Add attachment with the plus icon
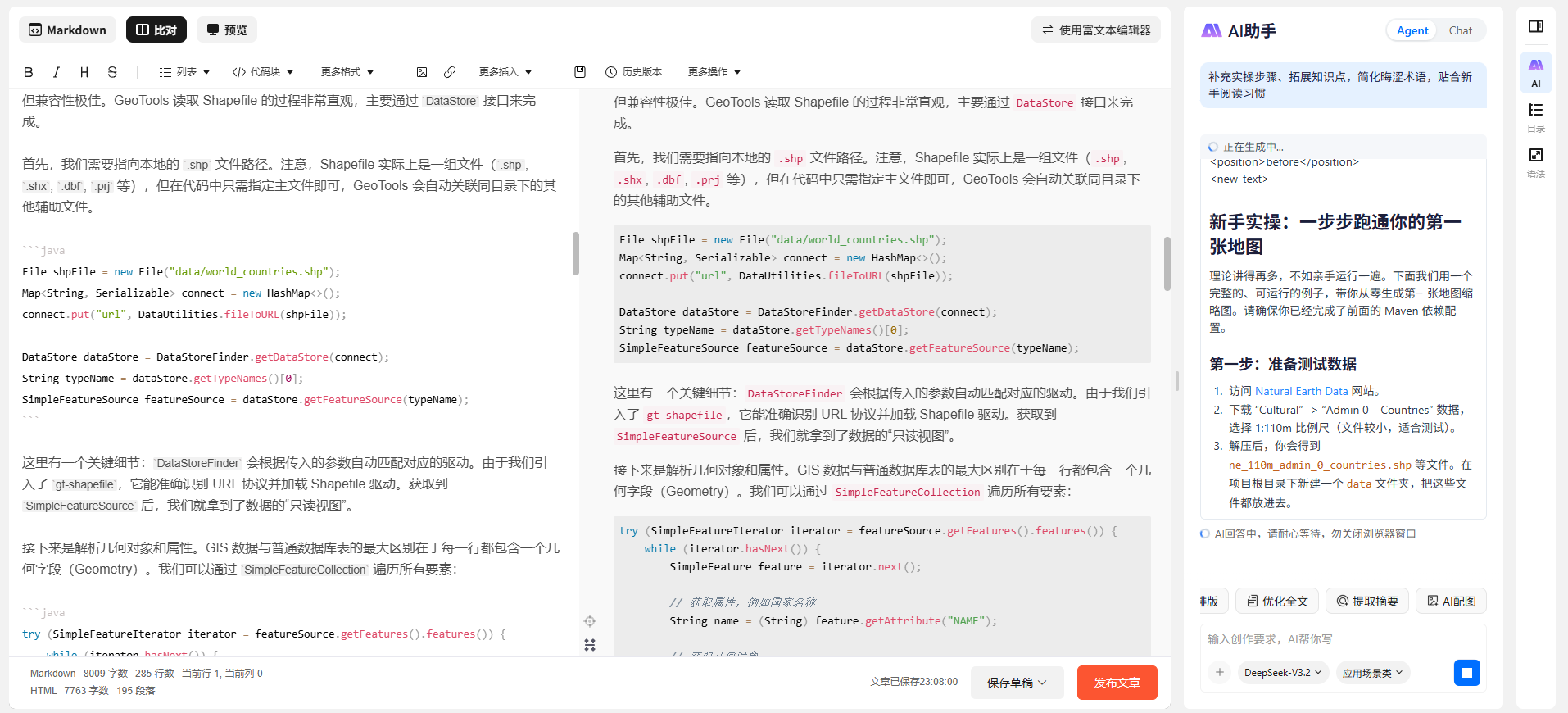Screen dimensions: 1568x713 tap(1220, 673)
